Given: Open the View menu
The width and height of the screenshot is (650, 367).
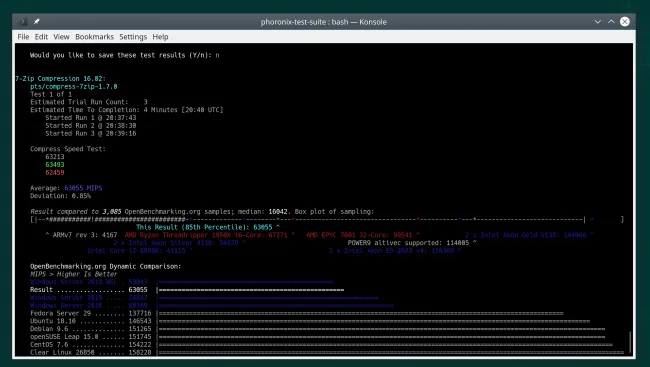Looking at the screenshot, I should click(61, 37).
